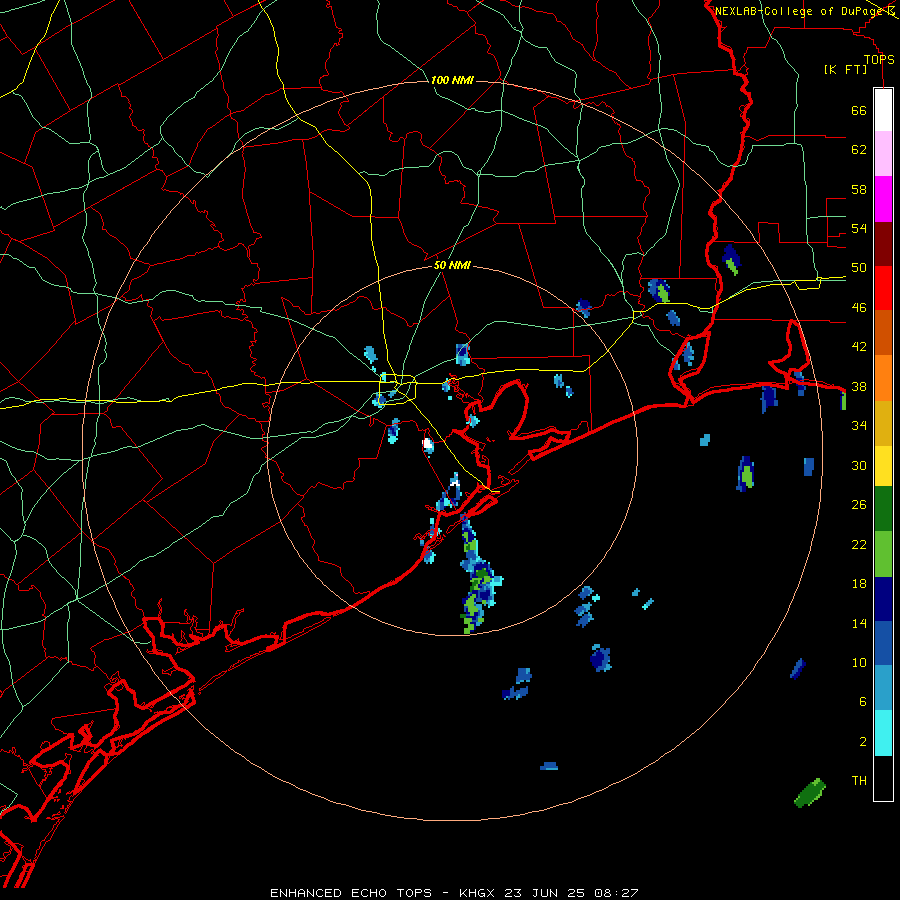This screenshot has height=900, width=900.
Task: Click the legend value 14
Action: 859,623
